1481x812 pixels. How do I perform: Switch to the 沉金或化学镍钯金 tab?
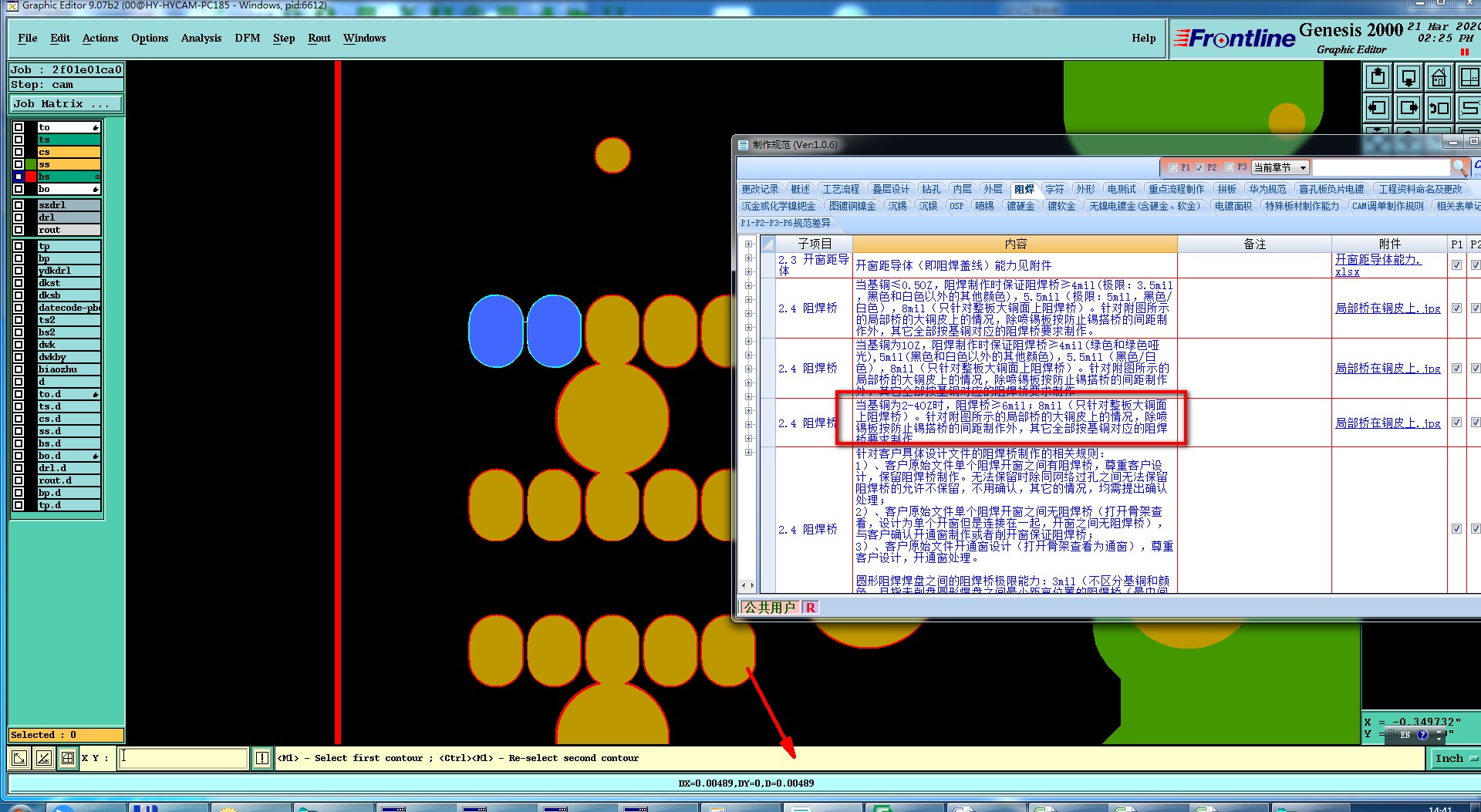[779, 206]
